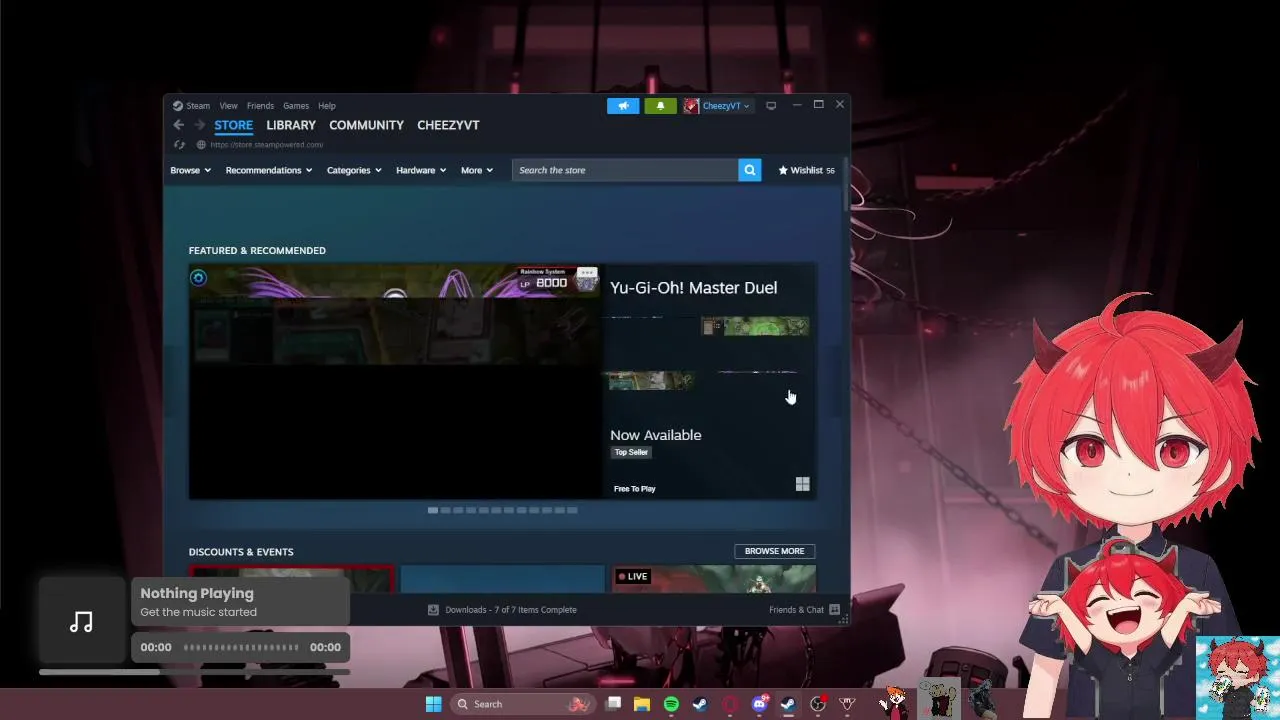Click the Friends & Chat grid icon

coord(834,610)
